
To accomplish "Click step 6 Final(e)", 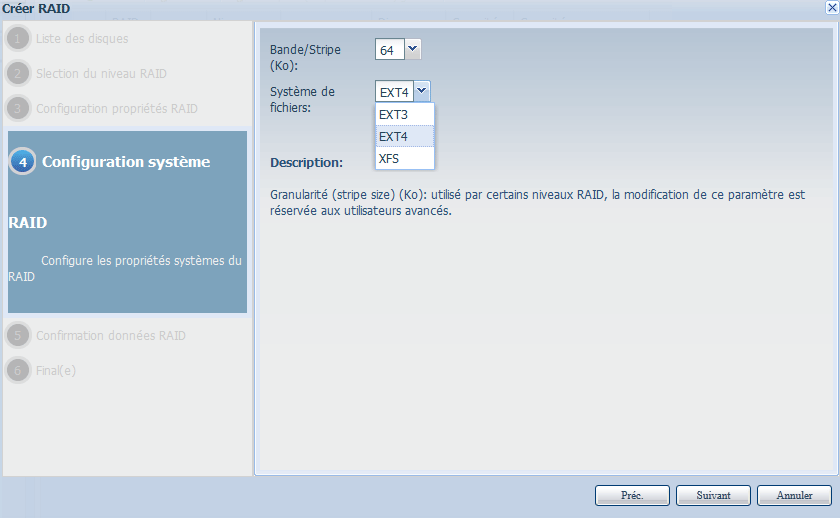I will [56, 370].
